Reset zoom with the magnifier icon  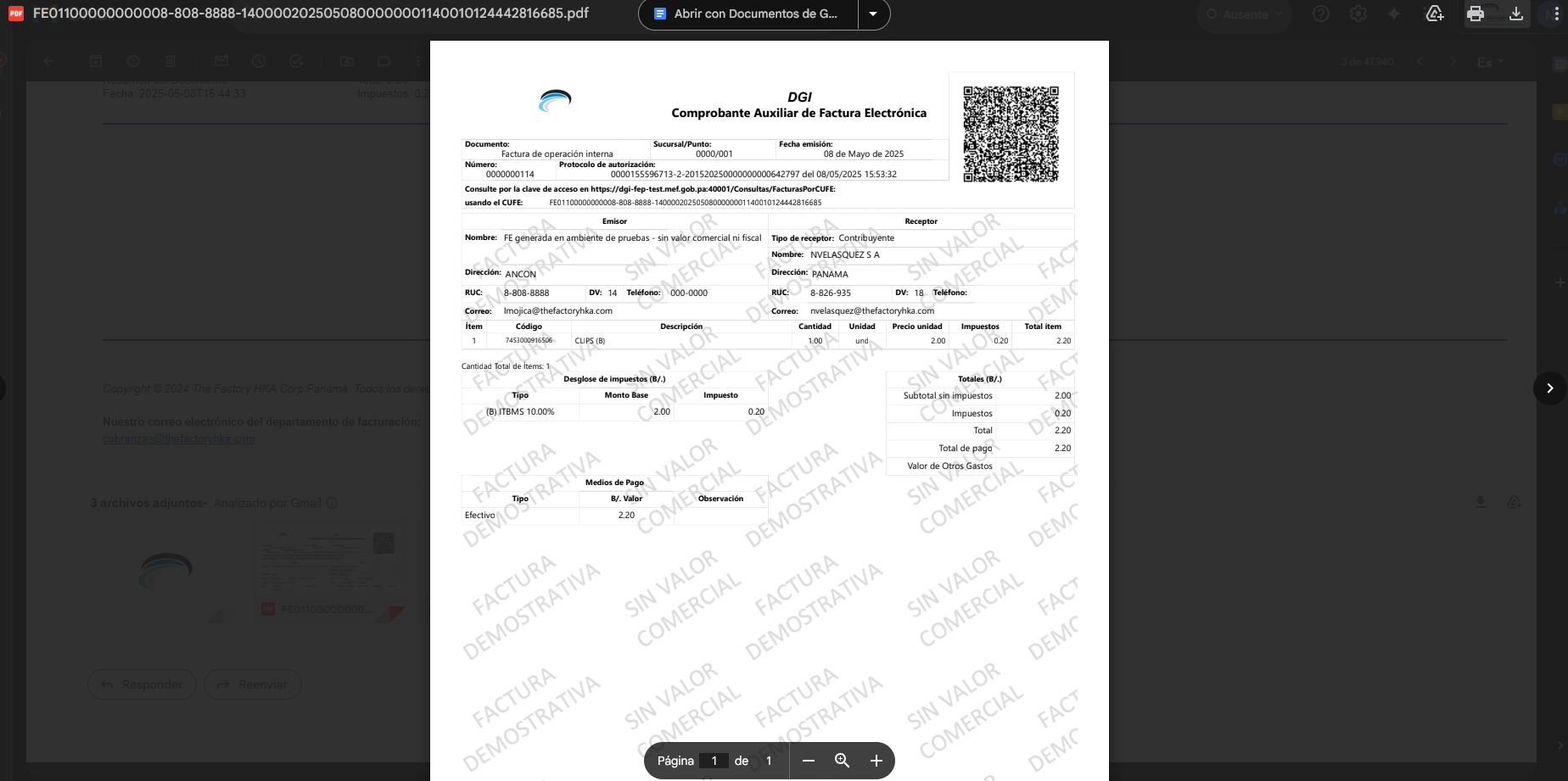tap(842, 761)
